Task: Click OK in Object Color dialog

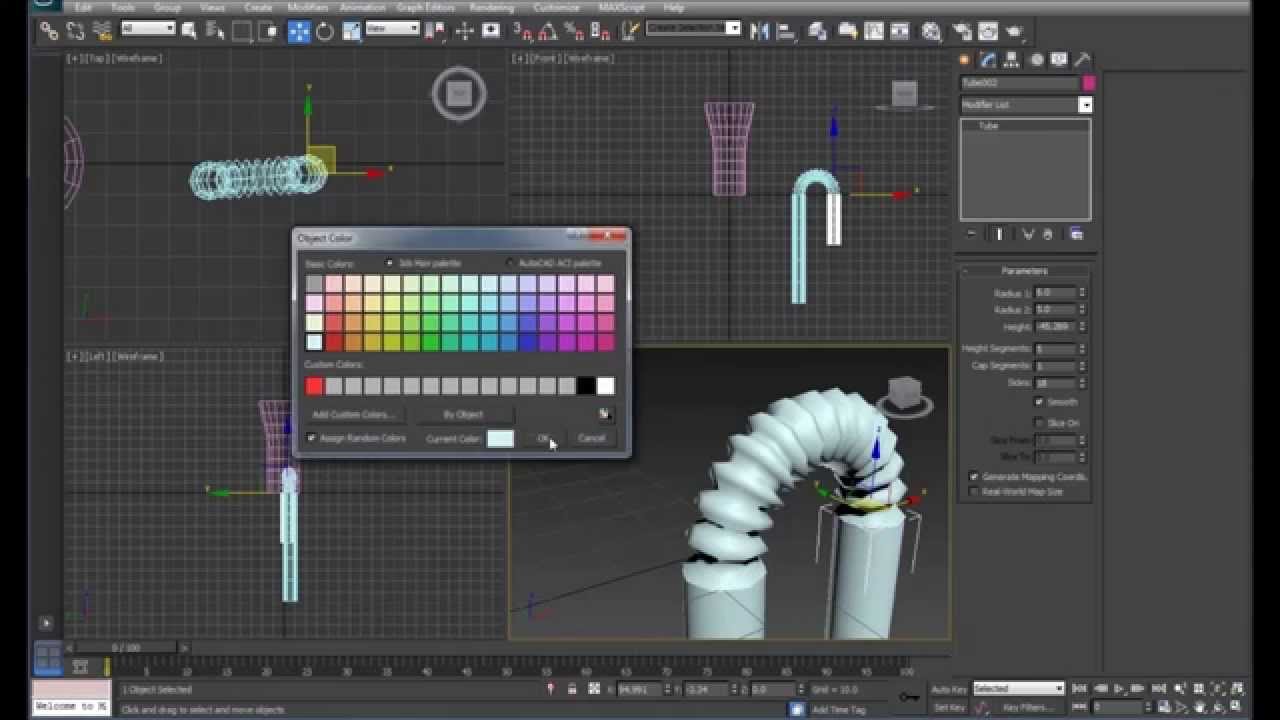Action: click(544, 438)
